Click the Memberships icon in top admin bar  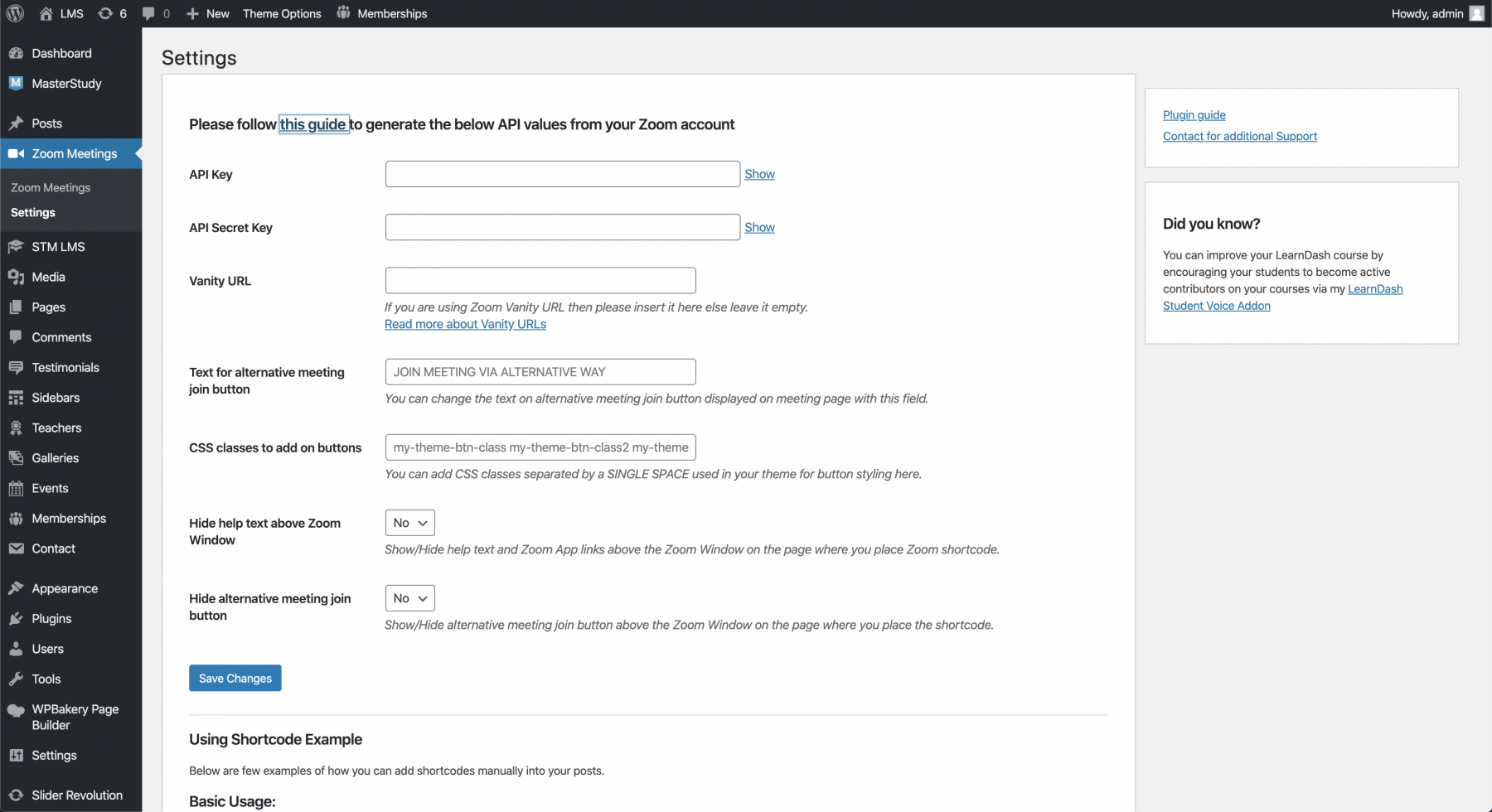(344, 13)
